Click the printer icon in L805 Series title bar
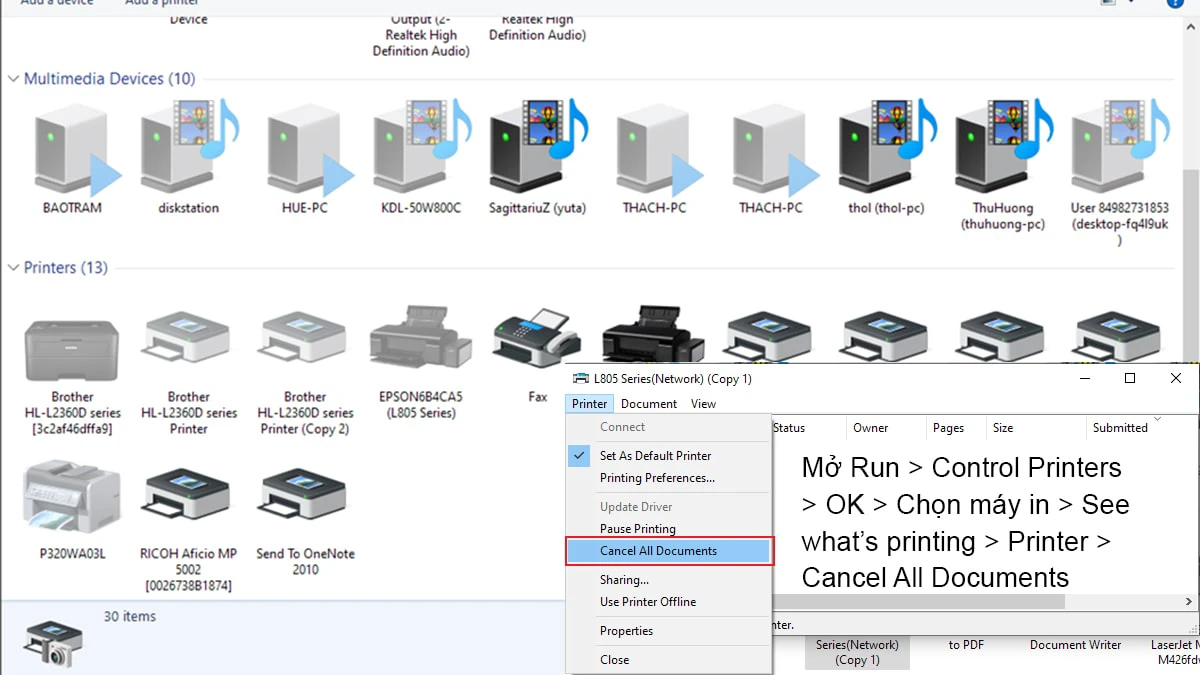Image resolution: width=1200 pixels, height=675 pixels. coord(581,379)
